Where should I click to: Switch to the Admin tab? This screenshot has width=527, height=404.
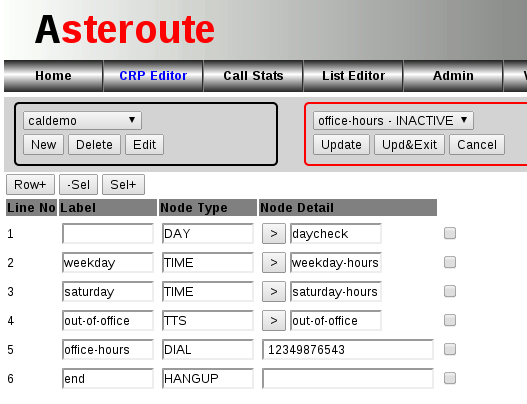tap(453, 76)
